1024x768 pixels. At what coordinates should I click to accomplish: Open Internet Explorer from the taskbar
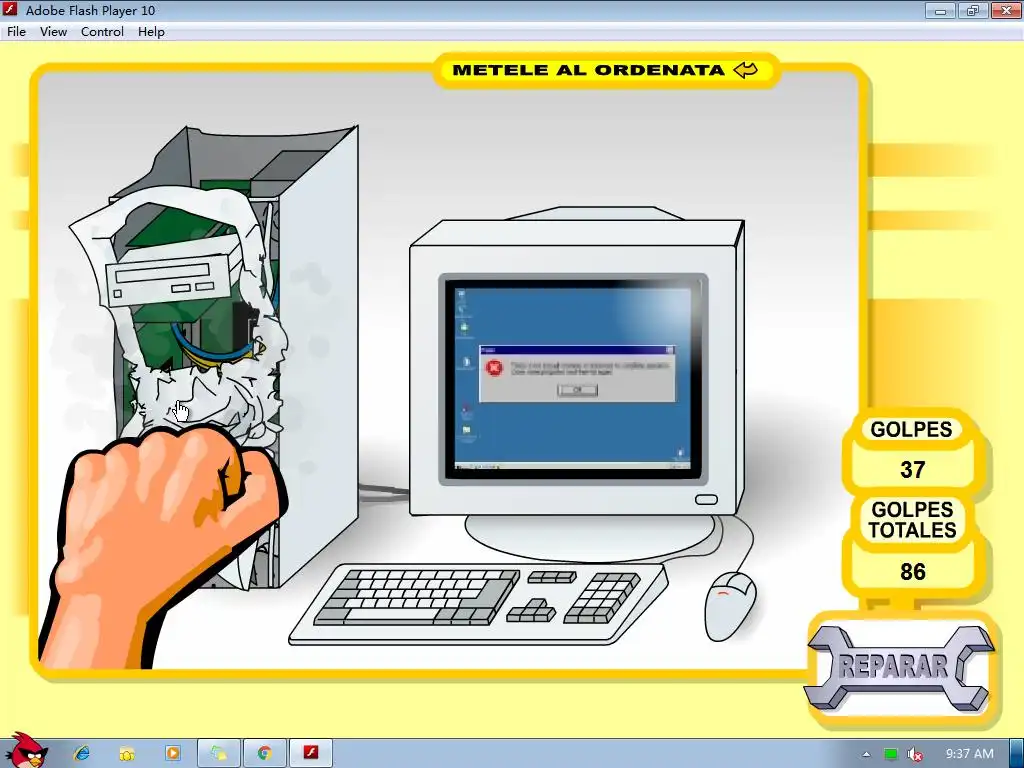tap(82, 753)
